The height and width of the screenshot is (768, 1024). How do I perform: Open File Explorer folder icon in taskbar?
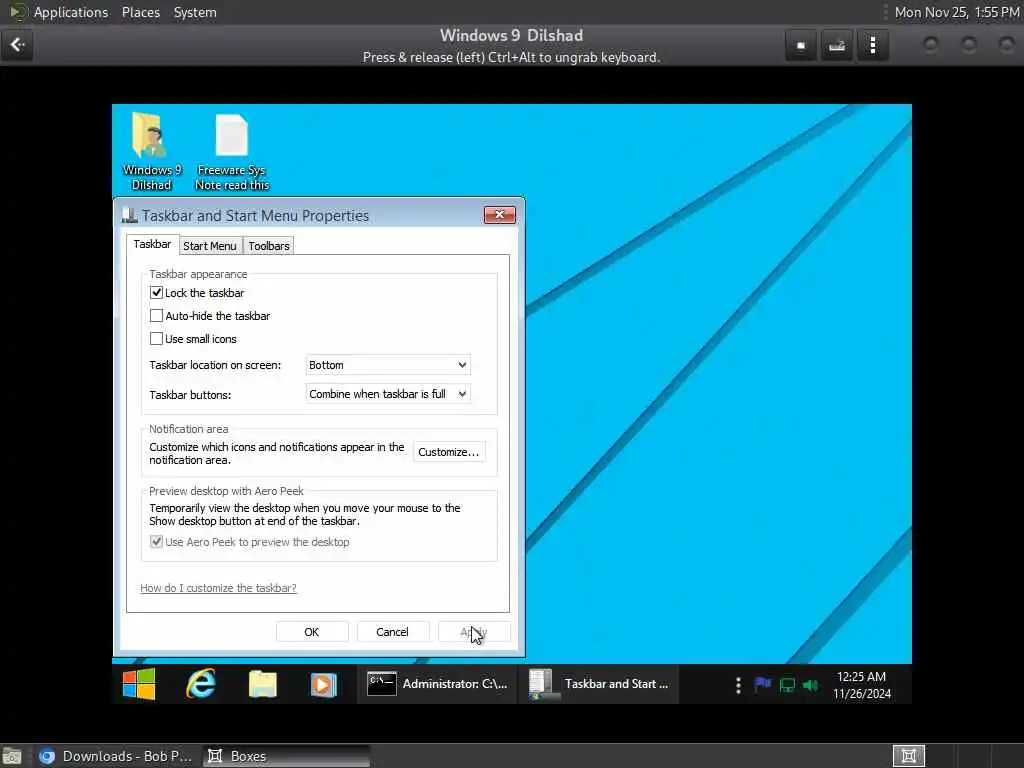263,684
